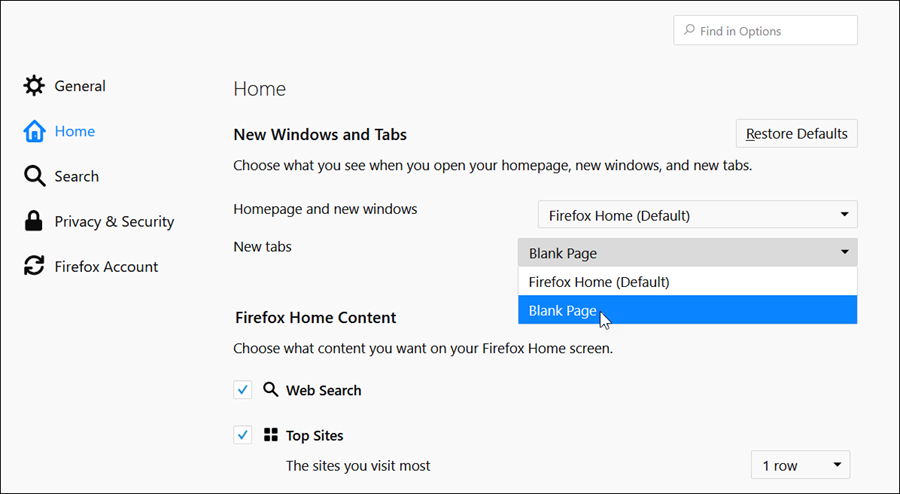This screenshot has width=900, height=494.
Task: Click the magnifier icon in Find in Options
Action: 689,31
